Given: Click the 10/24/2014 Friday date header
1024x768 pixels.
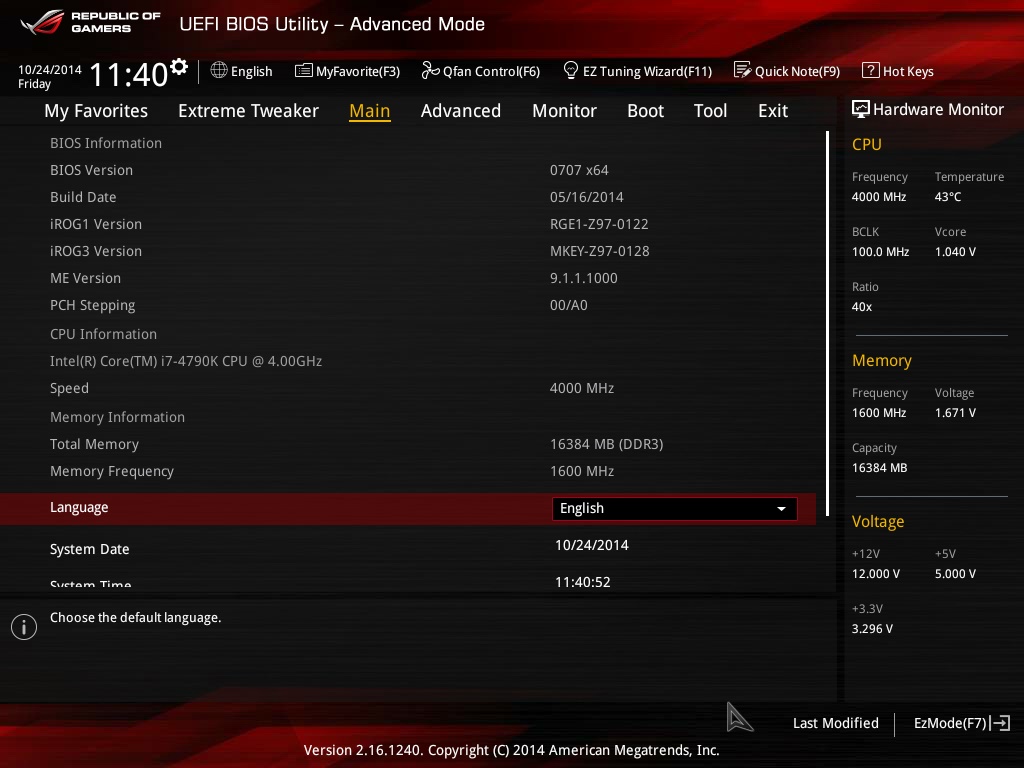Looking at the screenshot, I should click(x=50, y=76).
